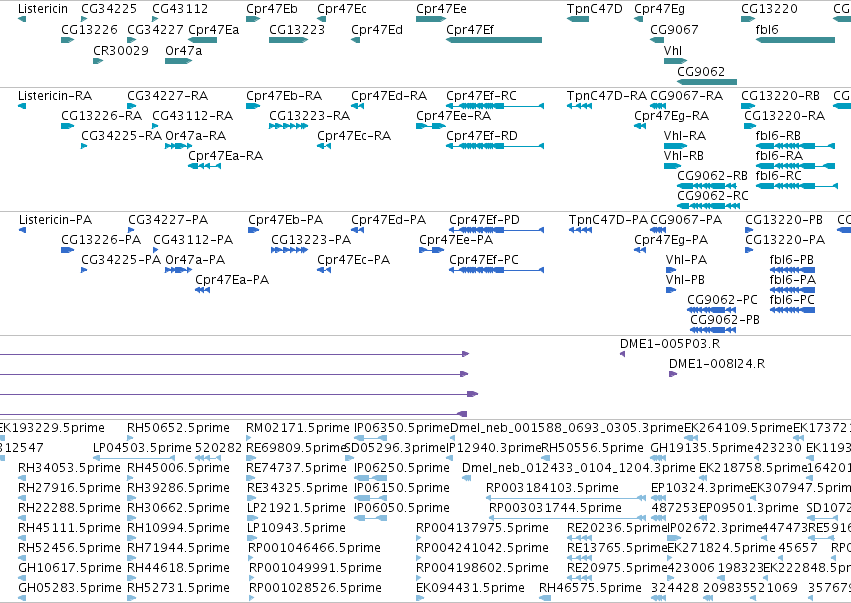This screenshot has height=603, width=851.
Task: Click the CG13223 gene label in top track
Action: tap(297, 29)
